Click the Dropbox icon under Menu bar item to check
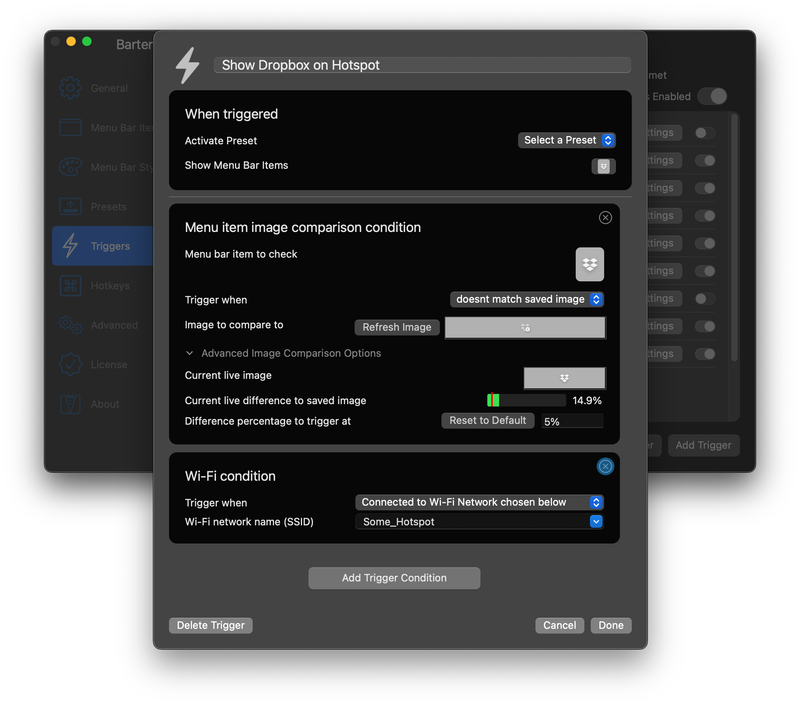The width and height of the screenshot is (800, 708). point(590,264)
